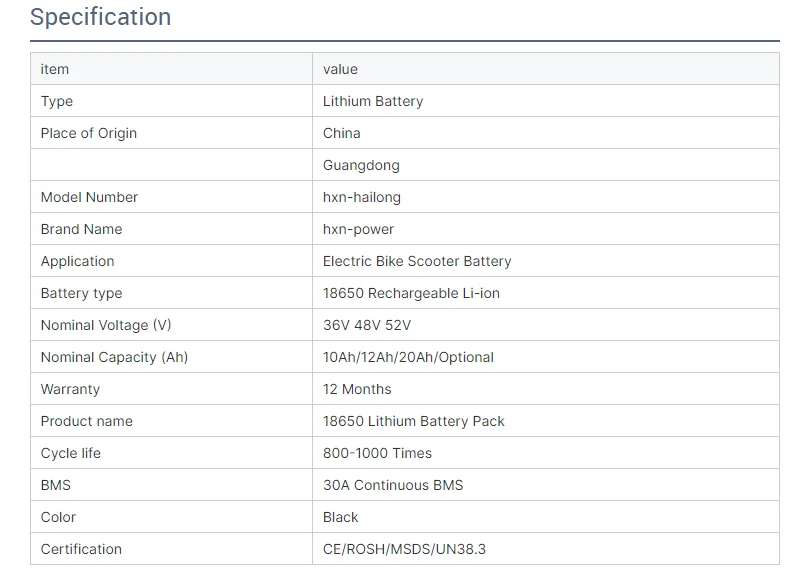
Task: Select the '800-1000 Times' cycle life value
Action: [377, 453]
